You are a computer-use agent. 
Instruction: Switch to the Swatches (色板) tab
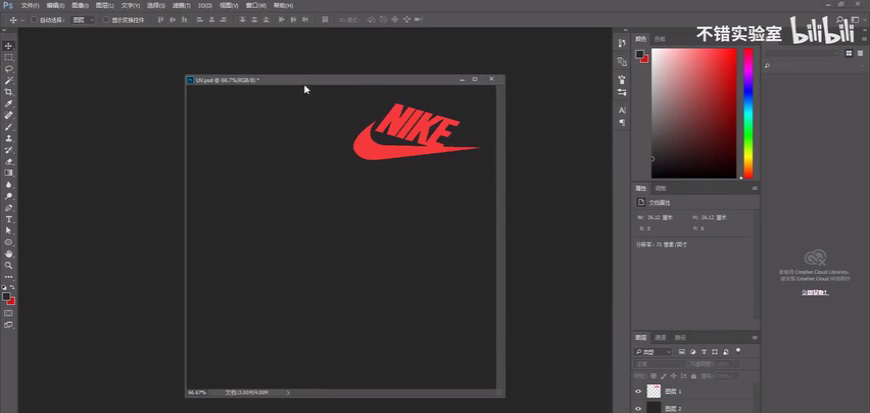(x=659, y=39)
